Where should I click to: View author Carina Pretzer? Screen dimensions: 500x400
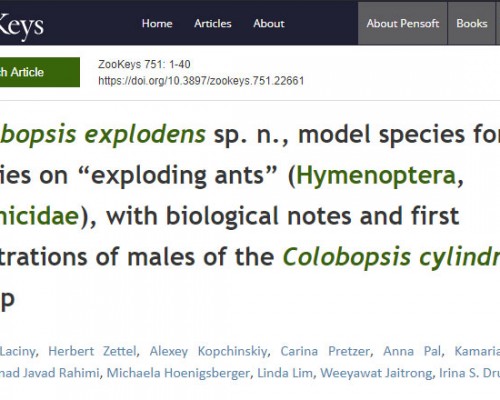click(325, 351)
